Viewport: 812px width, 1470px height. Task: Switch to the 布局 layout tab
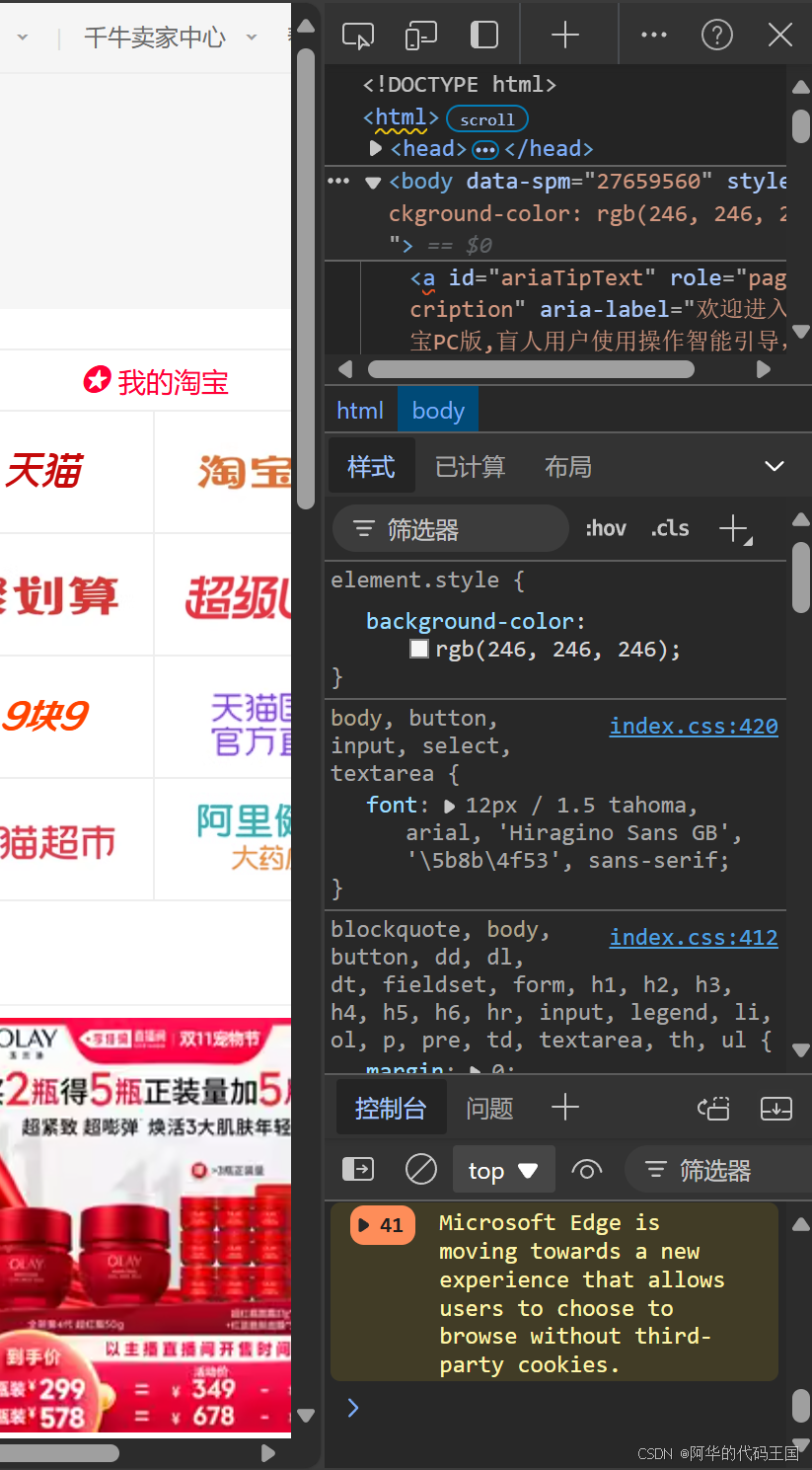point(568,467)
